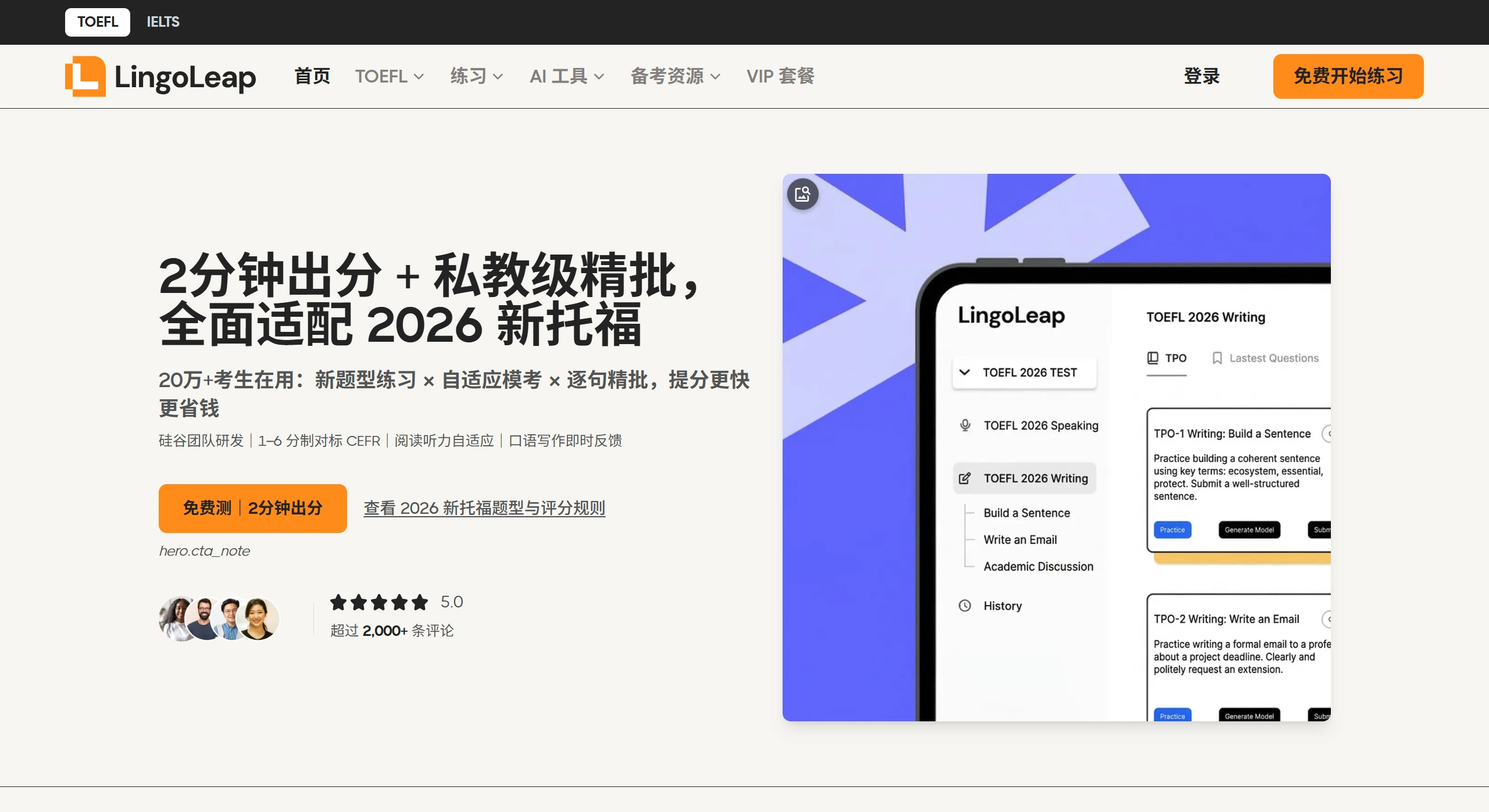Click the clock icon beside History
The image size is (1489, 812).
pyautogui.click(x=965, y=605)
